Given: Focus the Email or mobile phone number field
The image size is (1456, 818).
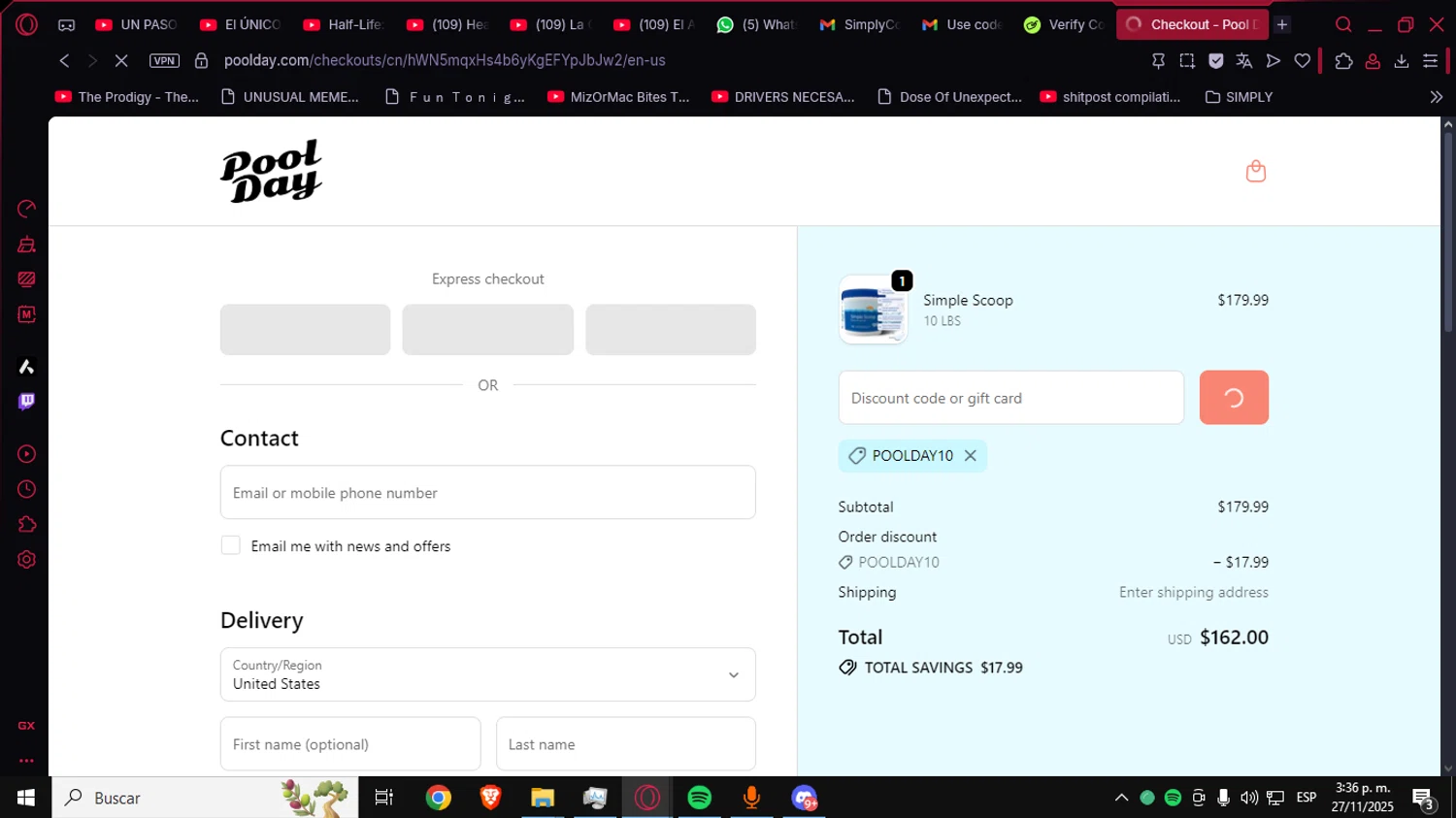Looking at the screenshot, I should [x=487, y=493].
